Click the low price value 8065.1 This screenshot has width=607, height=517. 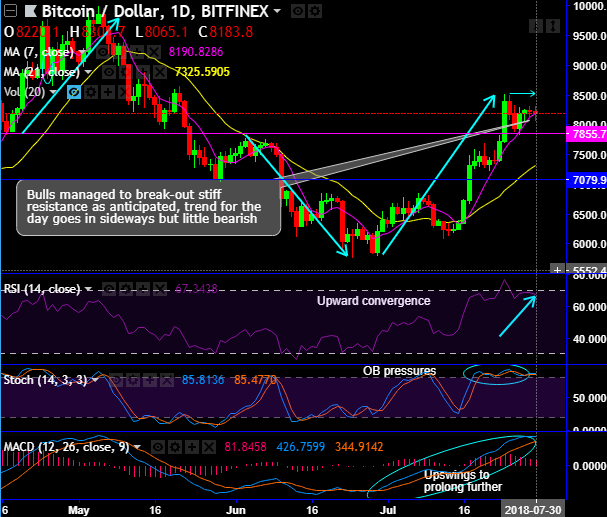pyautogui.click(x=166, y=32)
